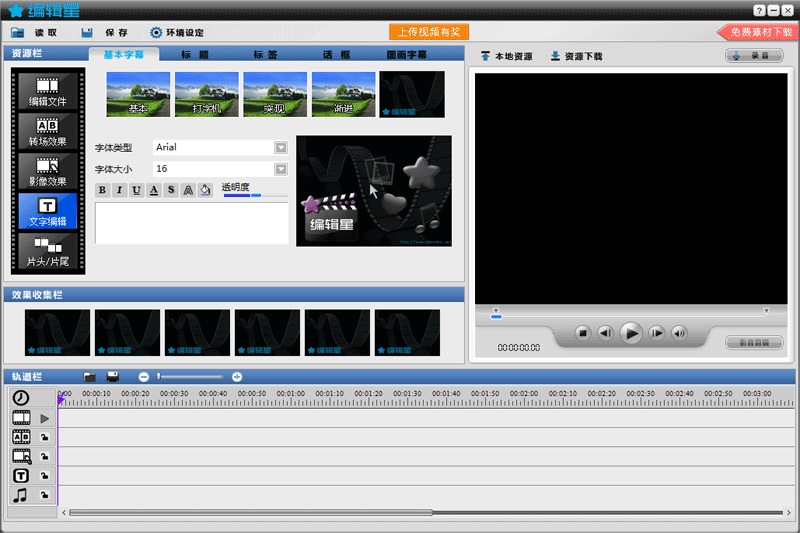Step to next frame in preview
This screenshot has width=800, height=533.
click(656, 334)
